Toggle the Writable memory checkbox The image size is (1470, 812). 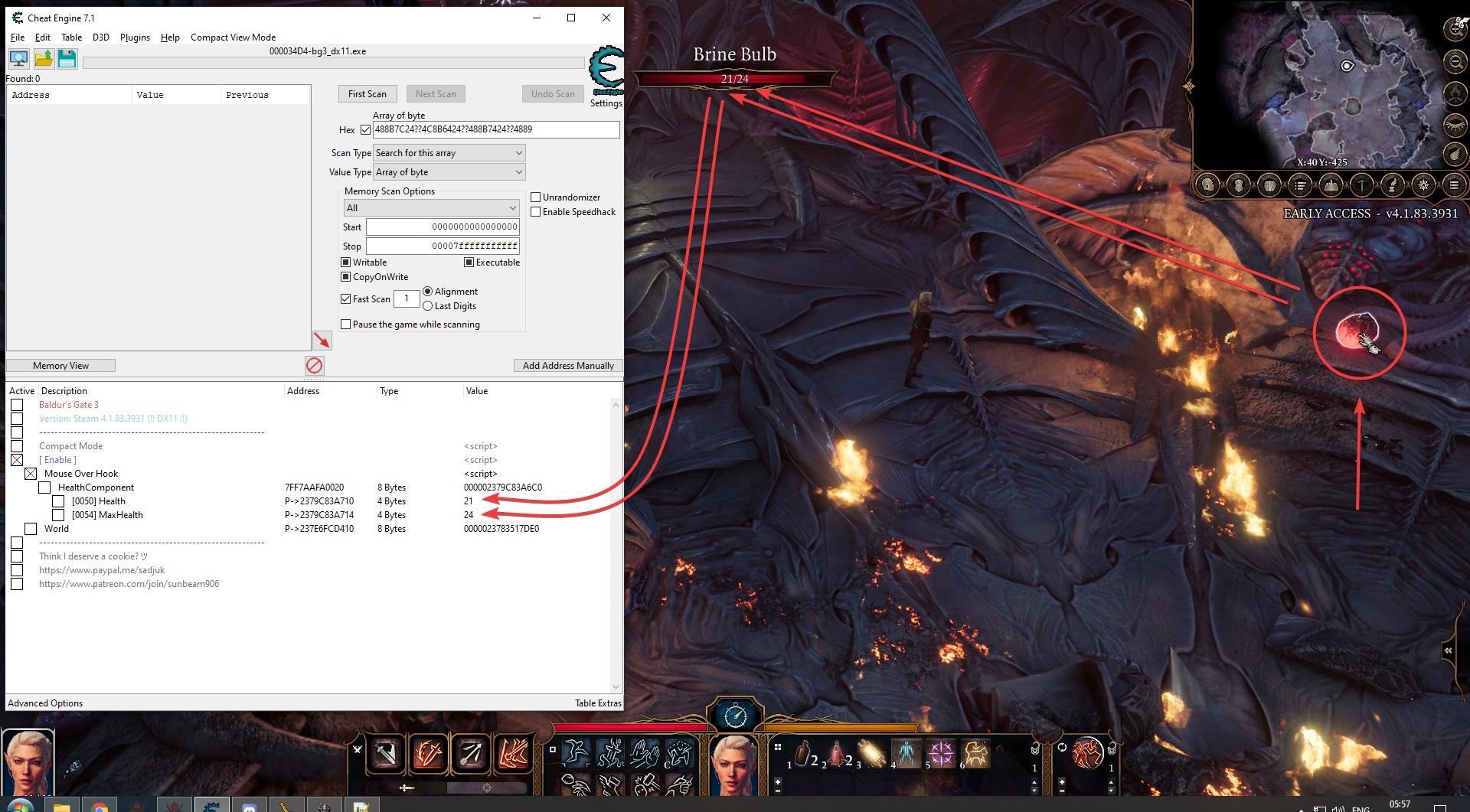coord(346,263)
